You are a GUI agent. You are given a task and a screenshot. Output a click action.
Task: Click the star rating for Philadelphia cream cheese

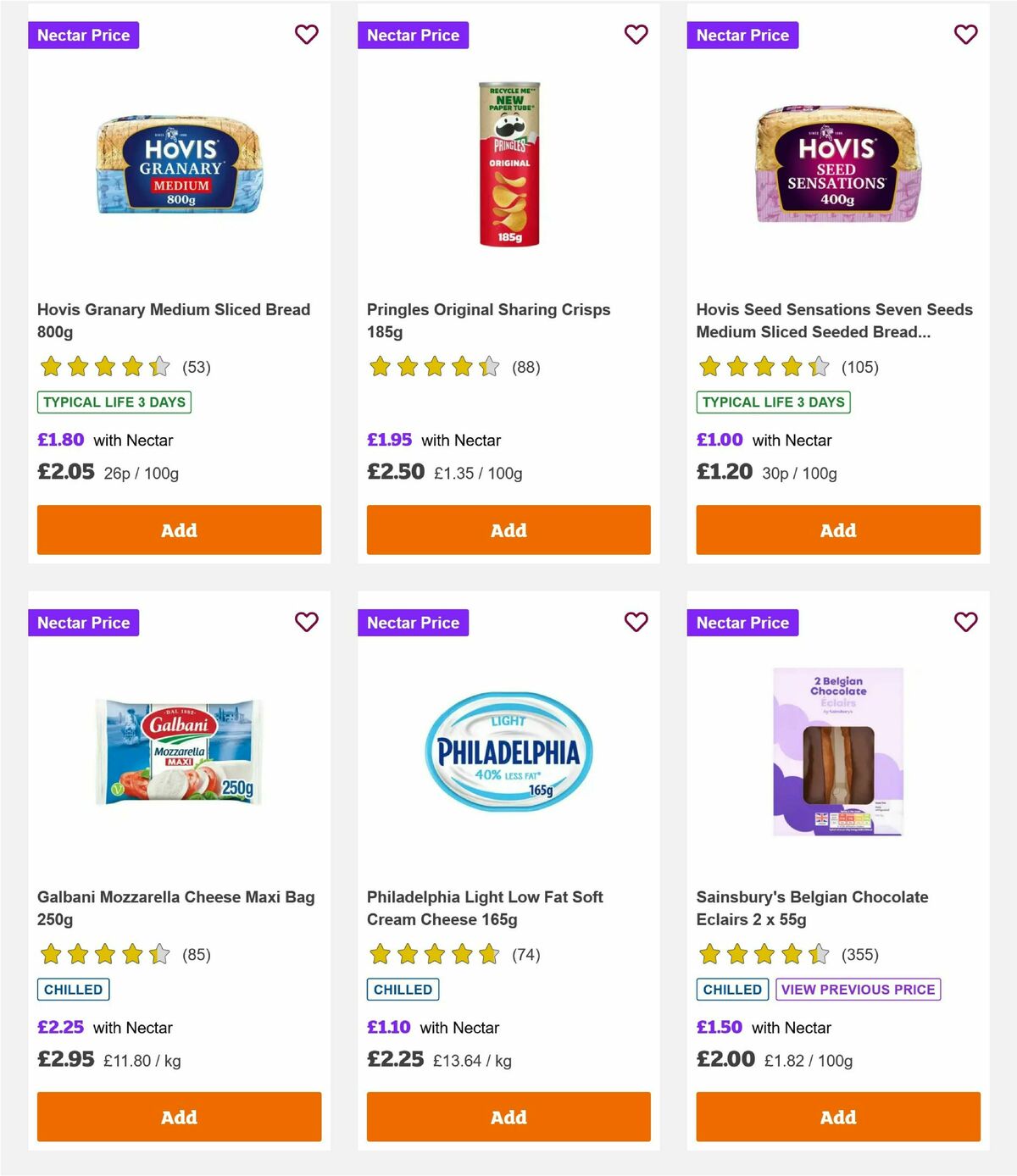point(432,954)
